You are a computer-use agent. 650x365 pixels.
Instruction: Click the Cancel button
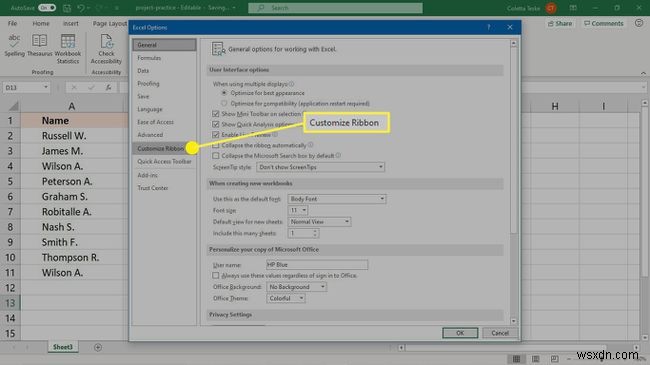[500, 333]
